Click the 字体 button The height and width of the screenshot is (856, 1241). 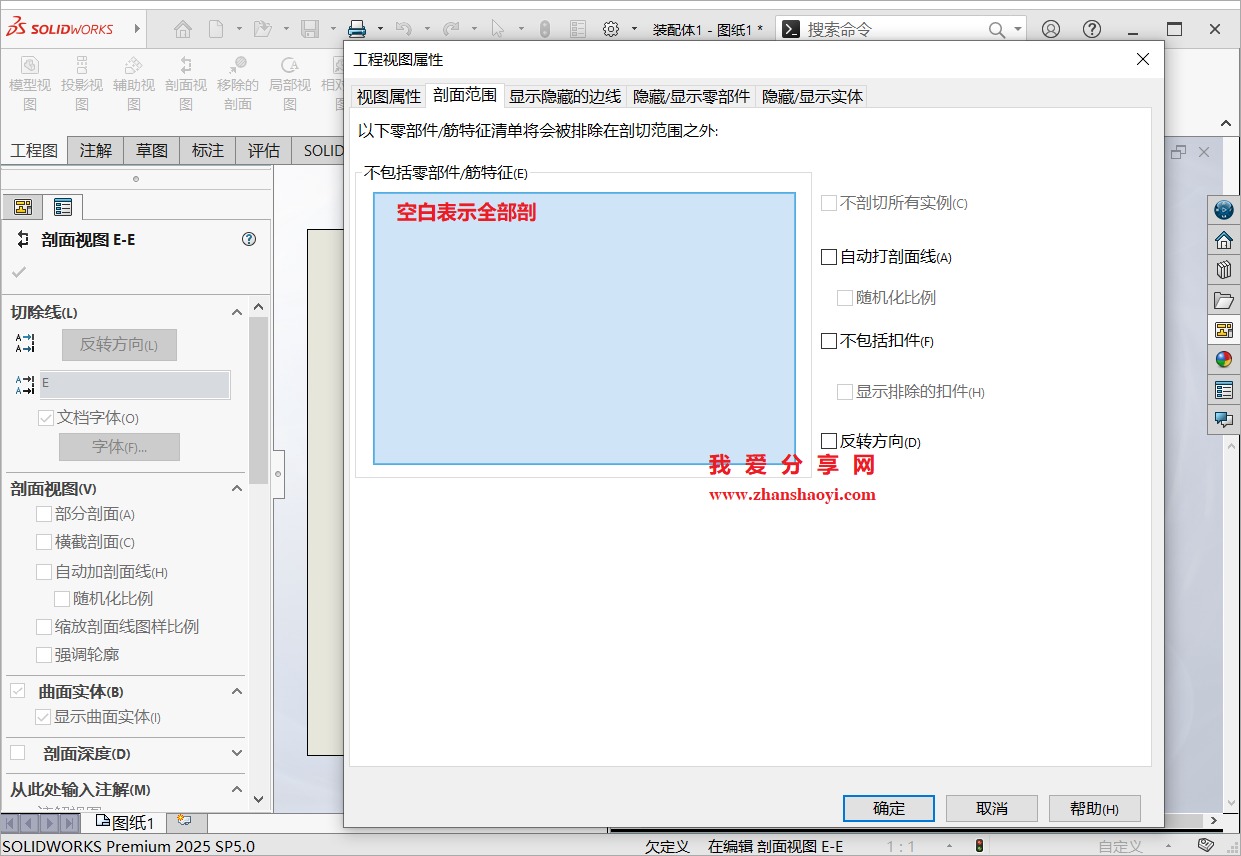(x=119, y=447)
